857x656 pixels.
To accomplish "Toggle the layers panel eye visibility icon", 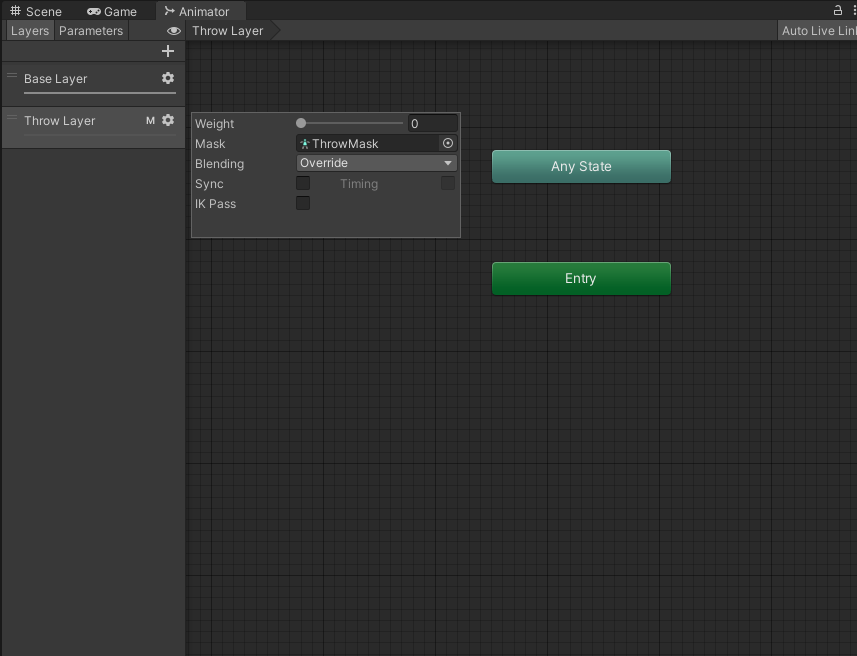I will [174, 31].
